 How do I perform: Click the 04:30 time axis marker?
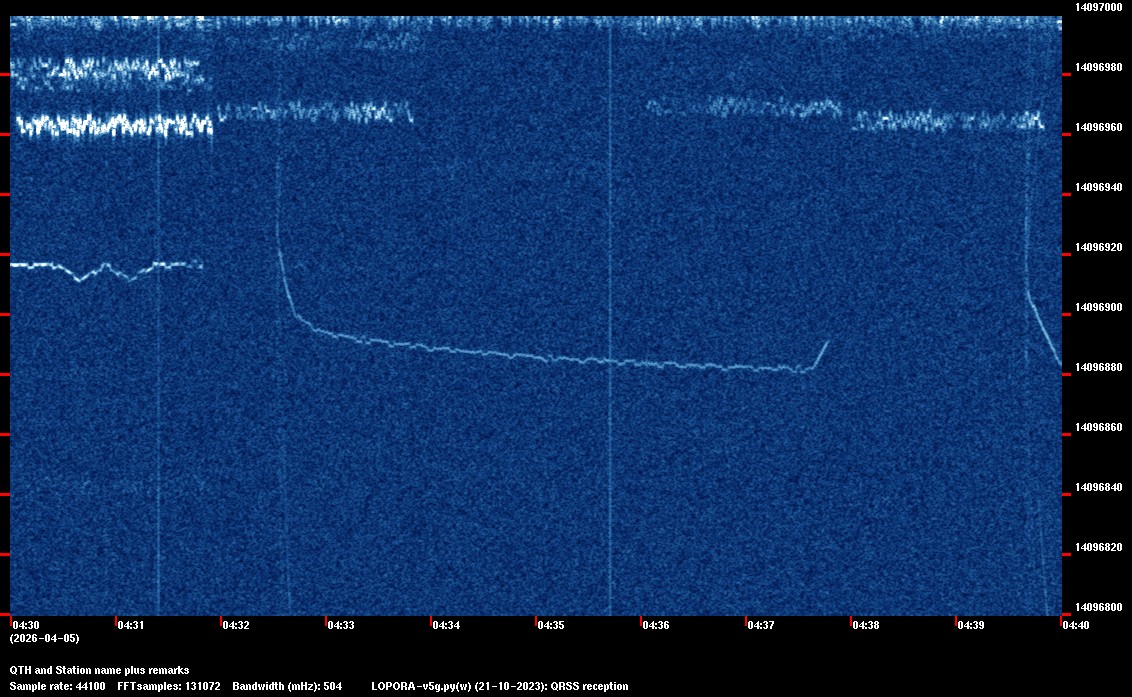[26, 625]
